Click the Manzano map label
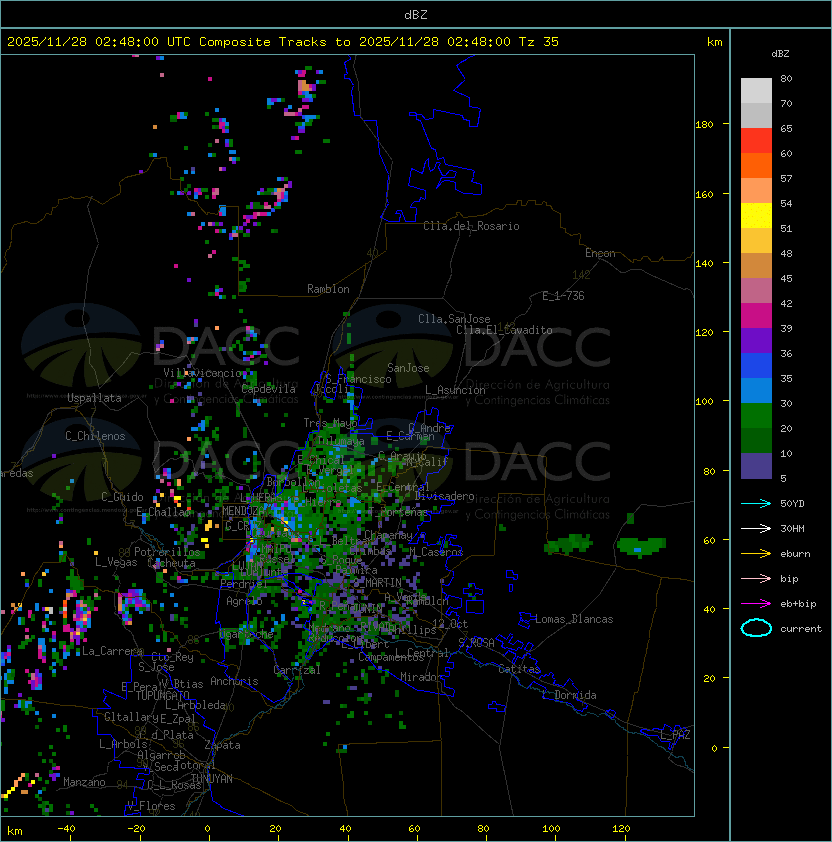 [84, 782]
